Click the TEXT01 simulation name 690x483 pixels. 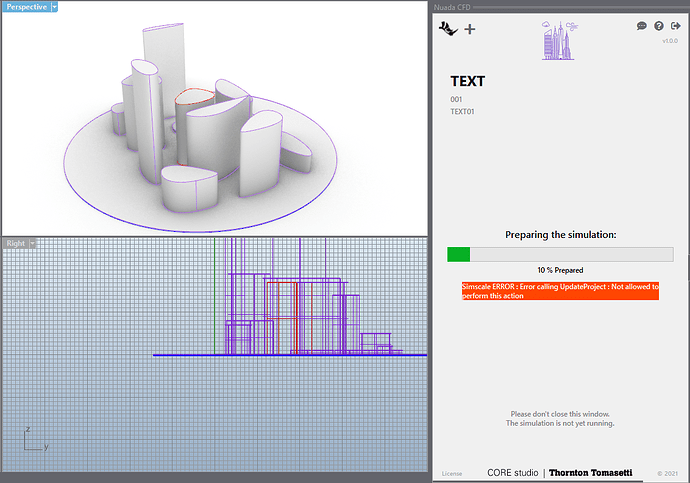tap(462, 112)
